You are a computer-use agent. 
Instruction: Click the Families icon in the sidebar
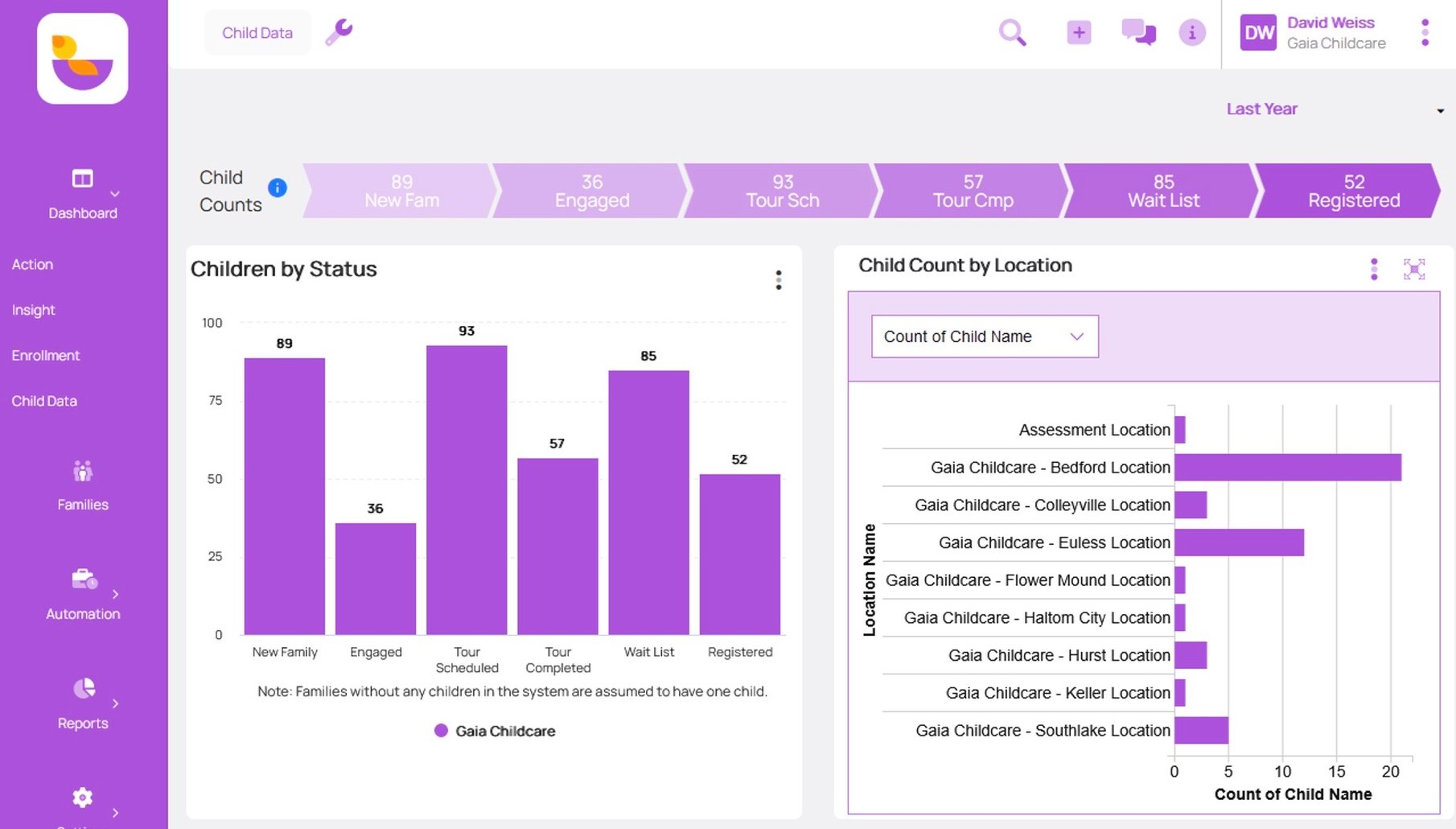(83, 471)
